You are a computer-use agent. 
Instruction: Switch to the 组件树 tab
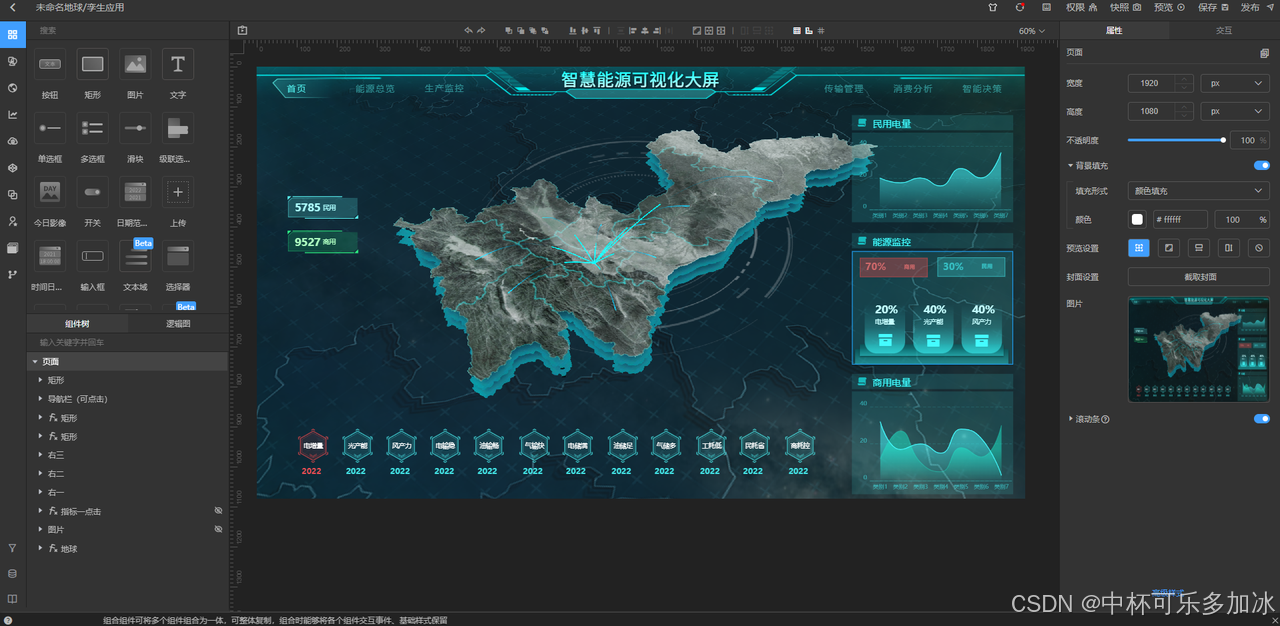click(77, 324)
